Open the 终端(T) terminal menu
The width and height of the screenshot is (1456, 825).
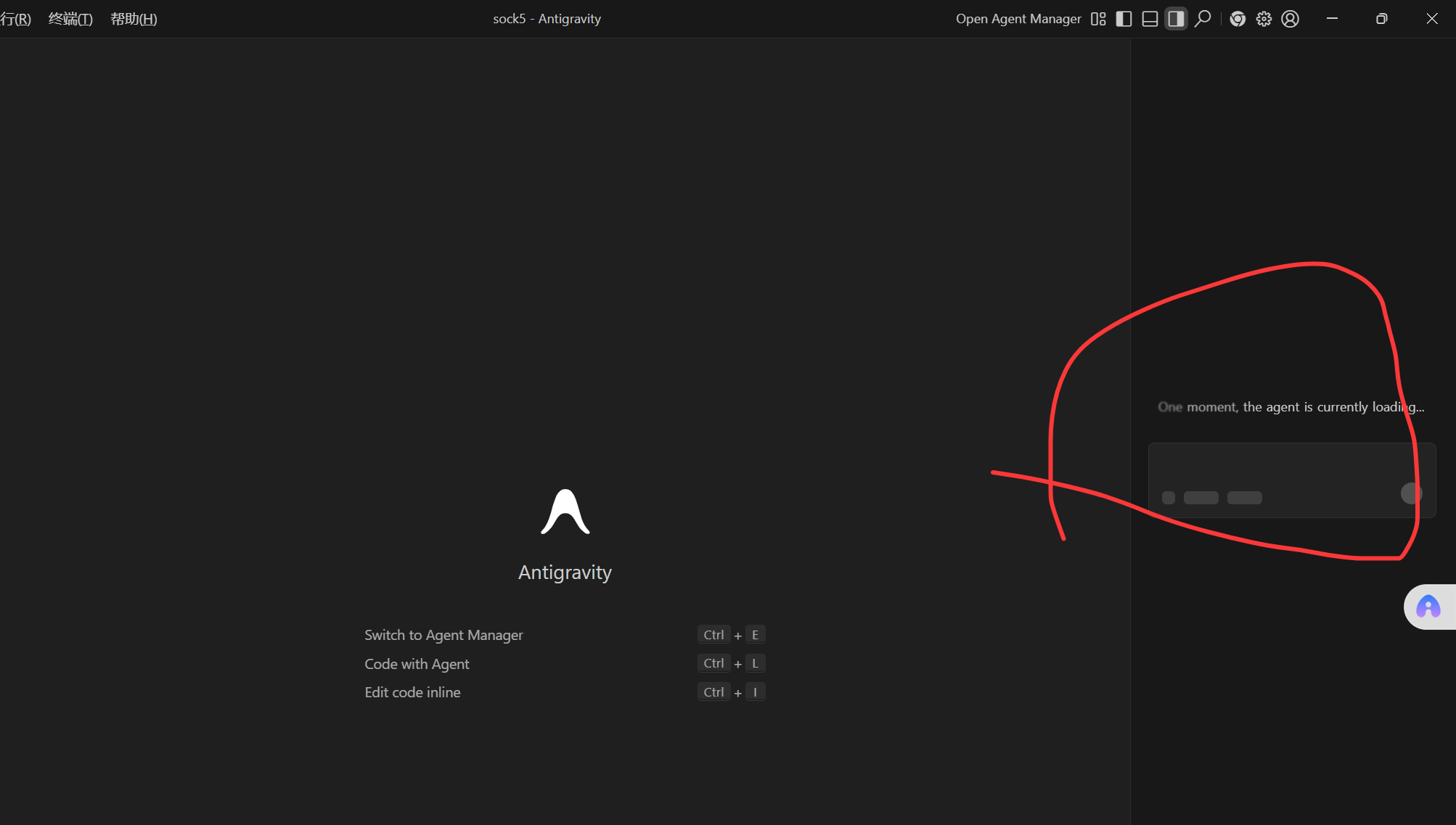(70, 19)
